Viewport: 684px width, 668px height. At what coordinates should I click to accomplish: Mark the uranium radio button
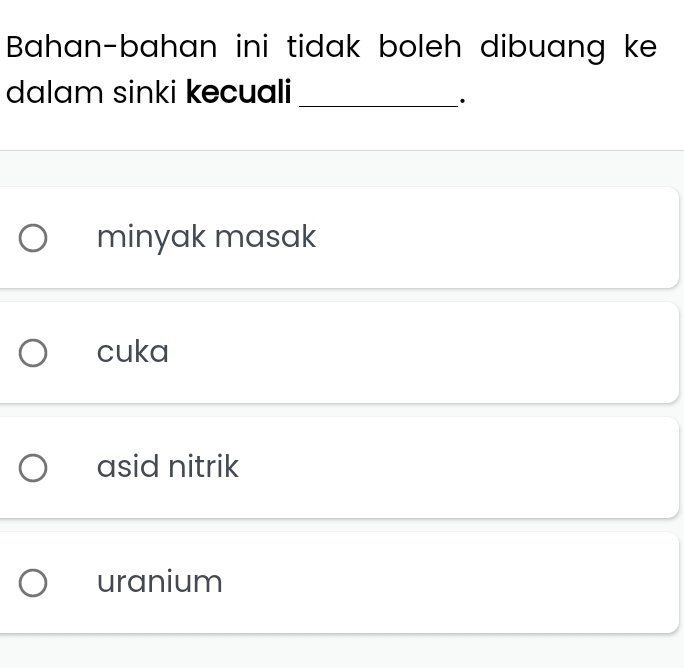[33, 583]
